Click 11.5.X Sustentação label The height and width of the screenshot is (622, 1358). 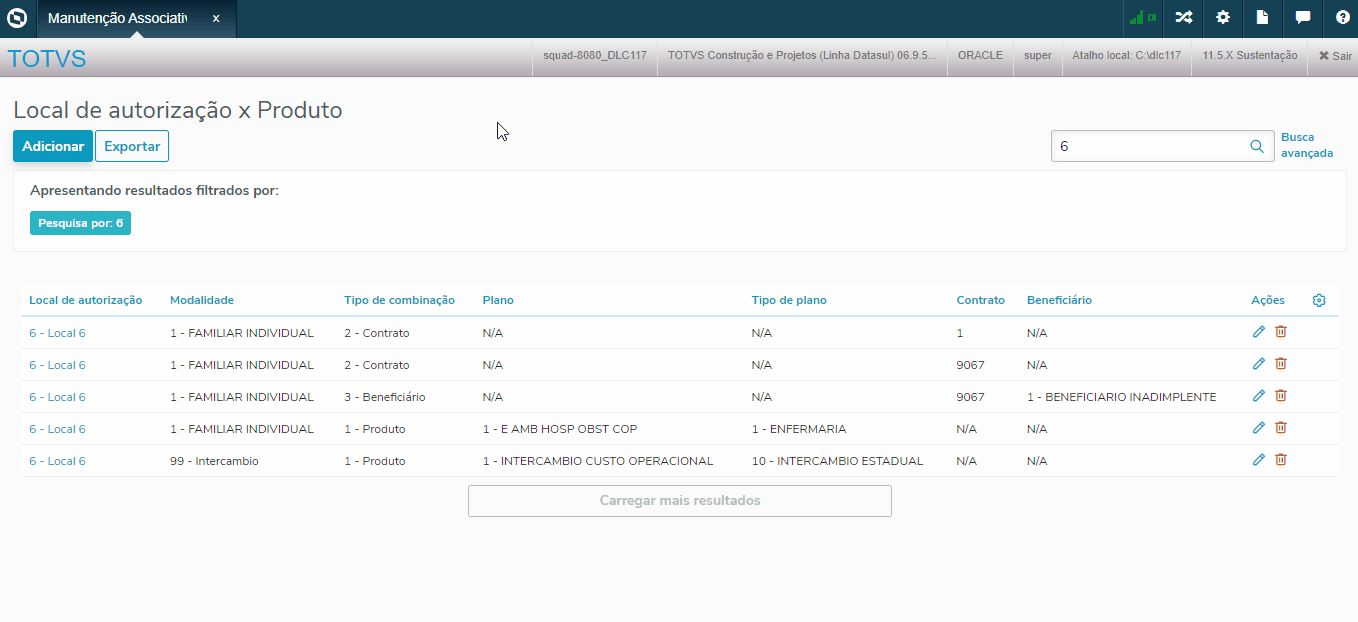(1250, 56)
